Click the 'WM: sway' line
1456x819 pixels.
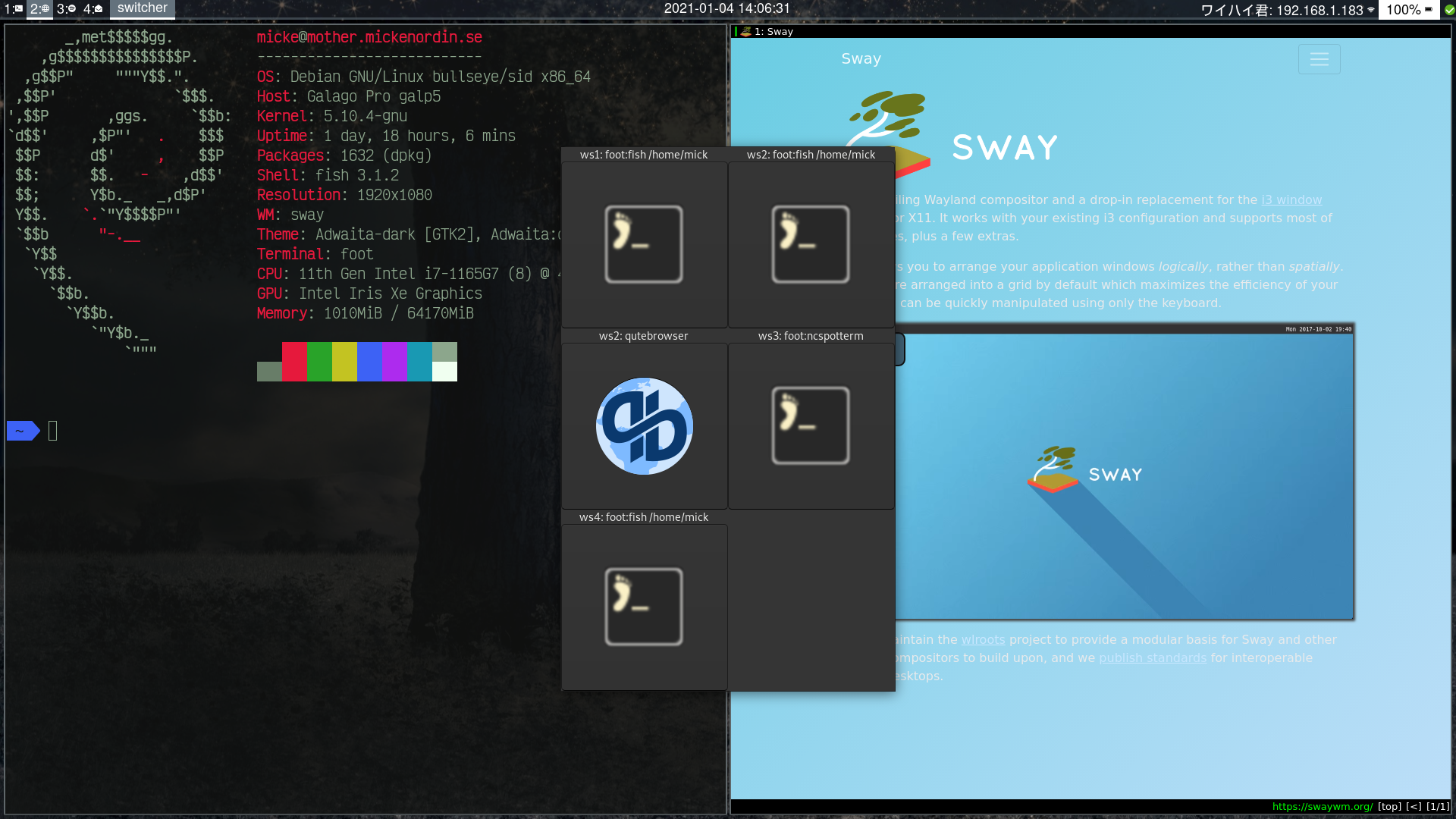[x=290, y=215]
